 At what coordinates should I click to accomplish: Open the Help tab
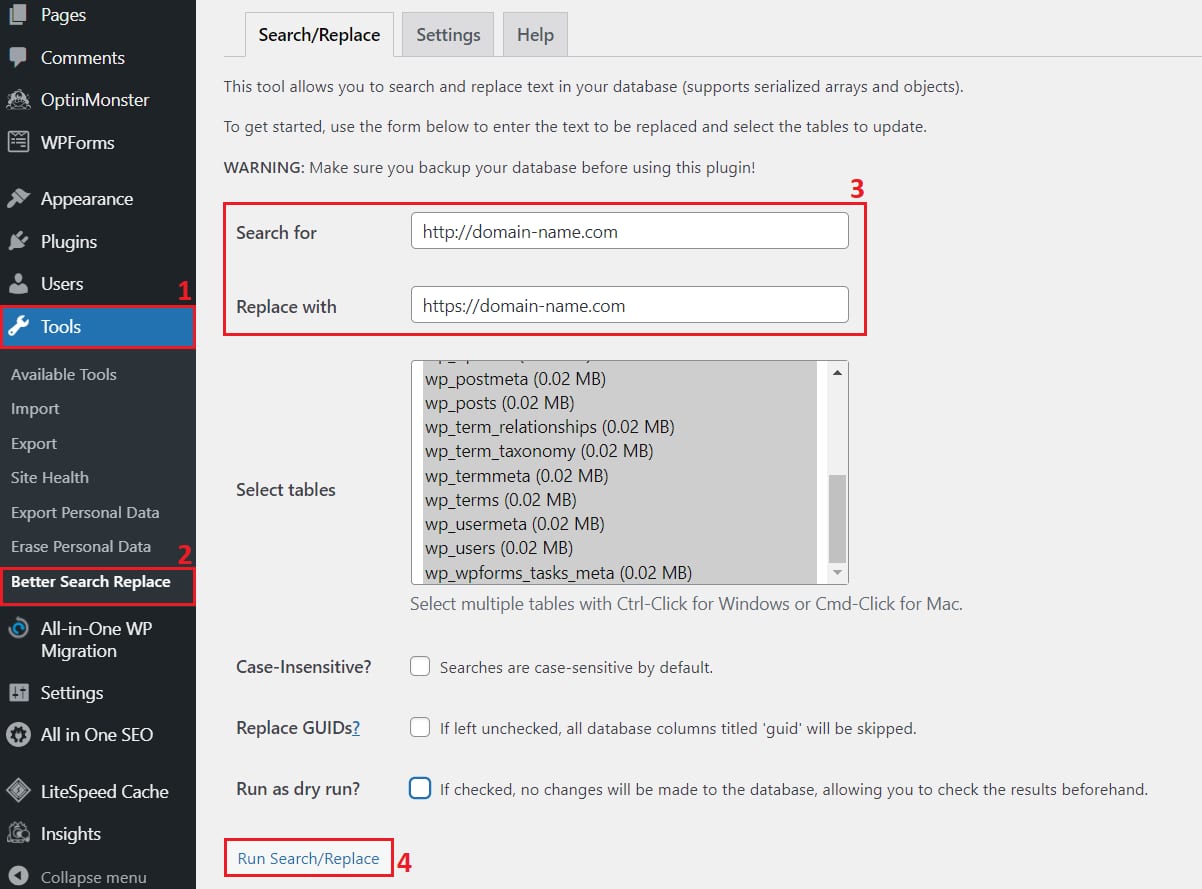coord(534,33)
